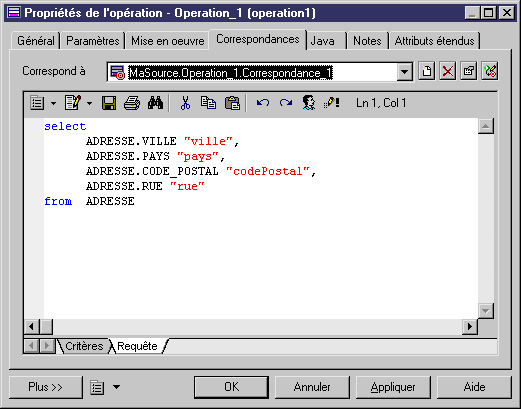Click the Redo arrow icon
The image size is (521, 409).
tap(286, 103)
